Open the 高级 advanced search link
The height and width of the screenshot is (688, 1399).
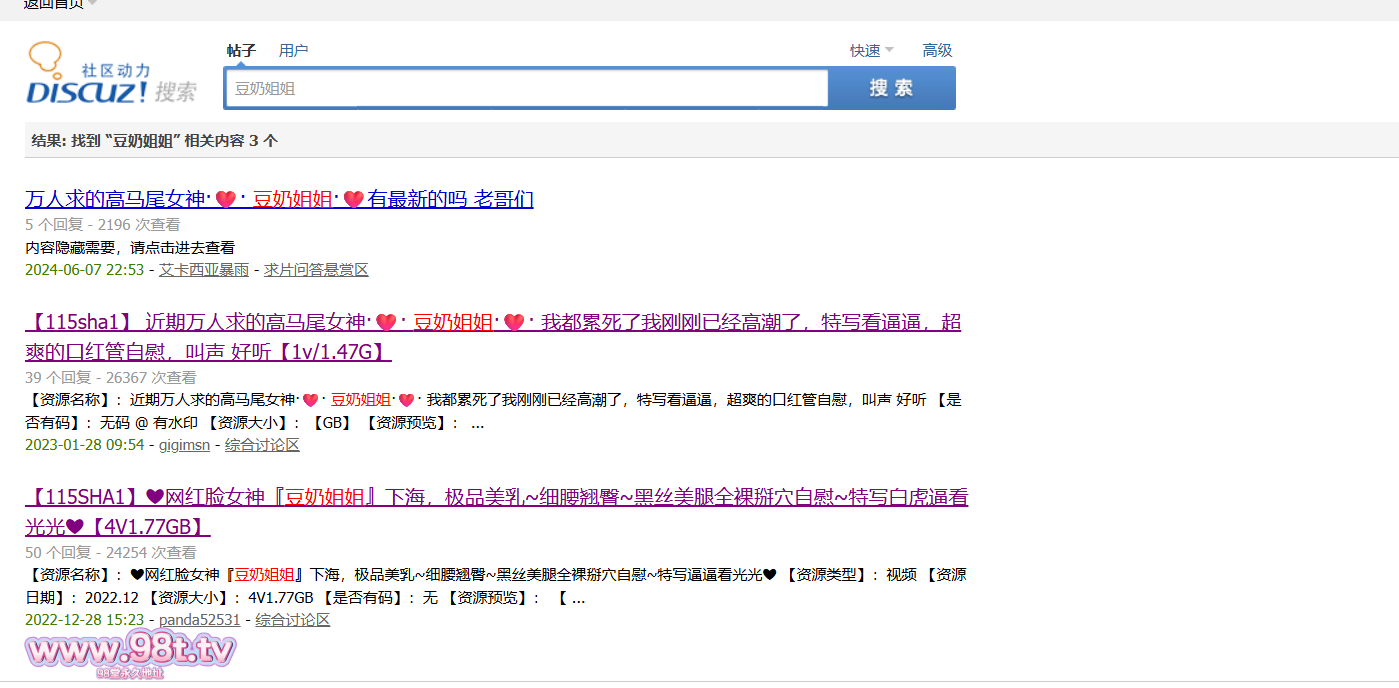point(937,51)
